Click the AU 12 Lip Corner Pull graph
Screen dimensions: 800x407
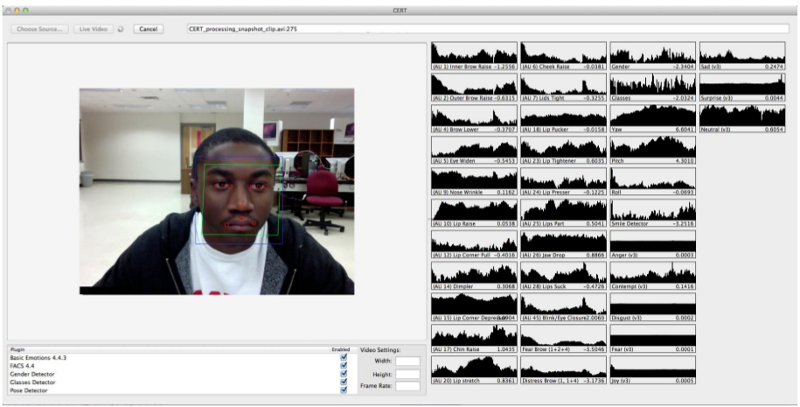point(474,244)
